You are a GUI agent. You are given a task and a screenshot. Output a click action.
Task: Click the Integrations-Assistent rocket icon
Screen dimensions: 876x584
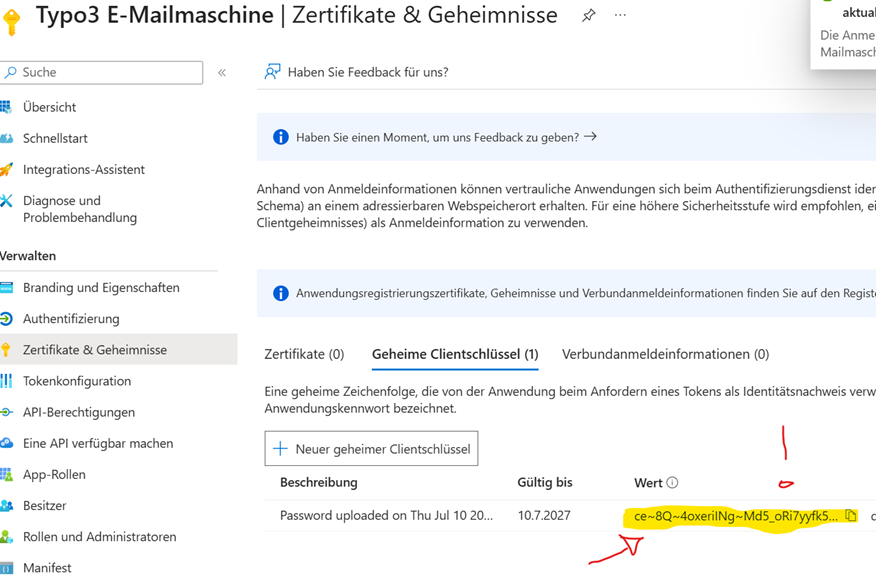point(6,169)
